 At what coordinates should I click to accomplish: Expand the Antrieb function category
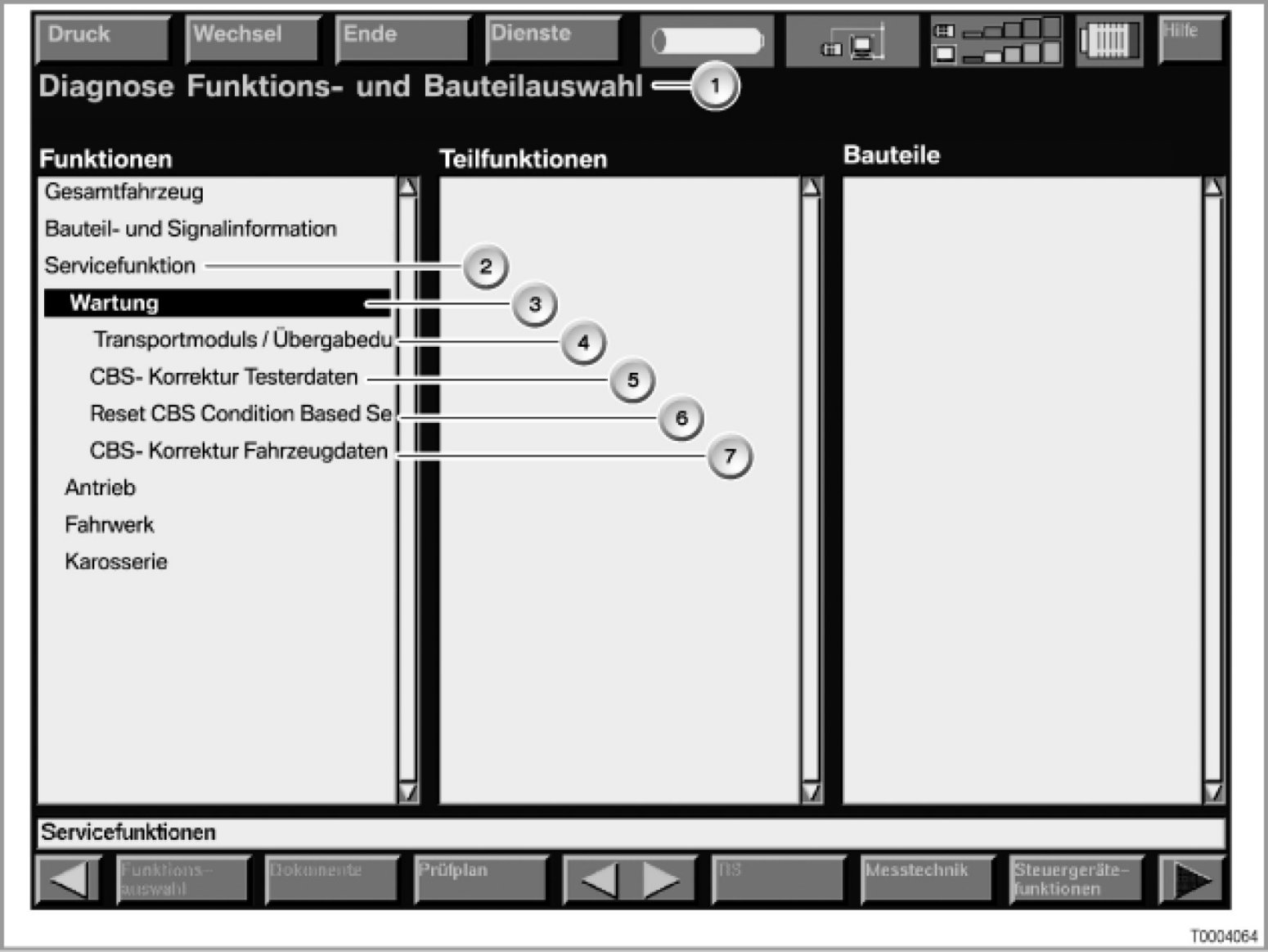[x=100, y=488]
